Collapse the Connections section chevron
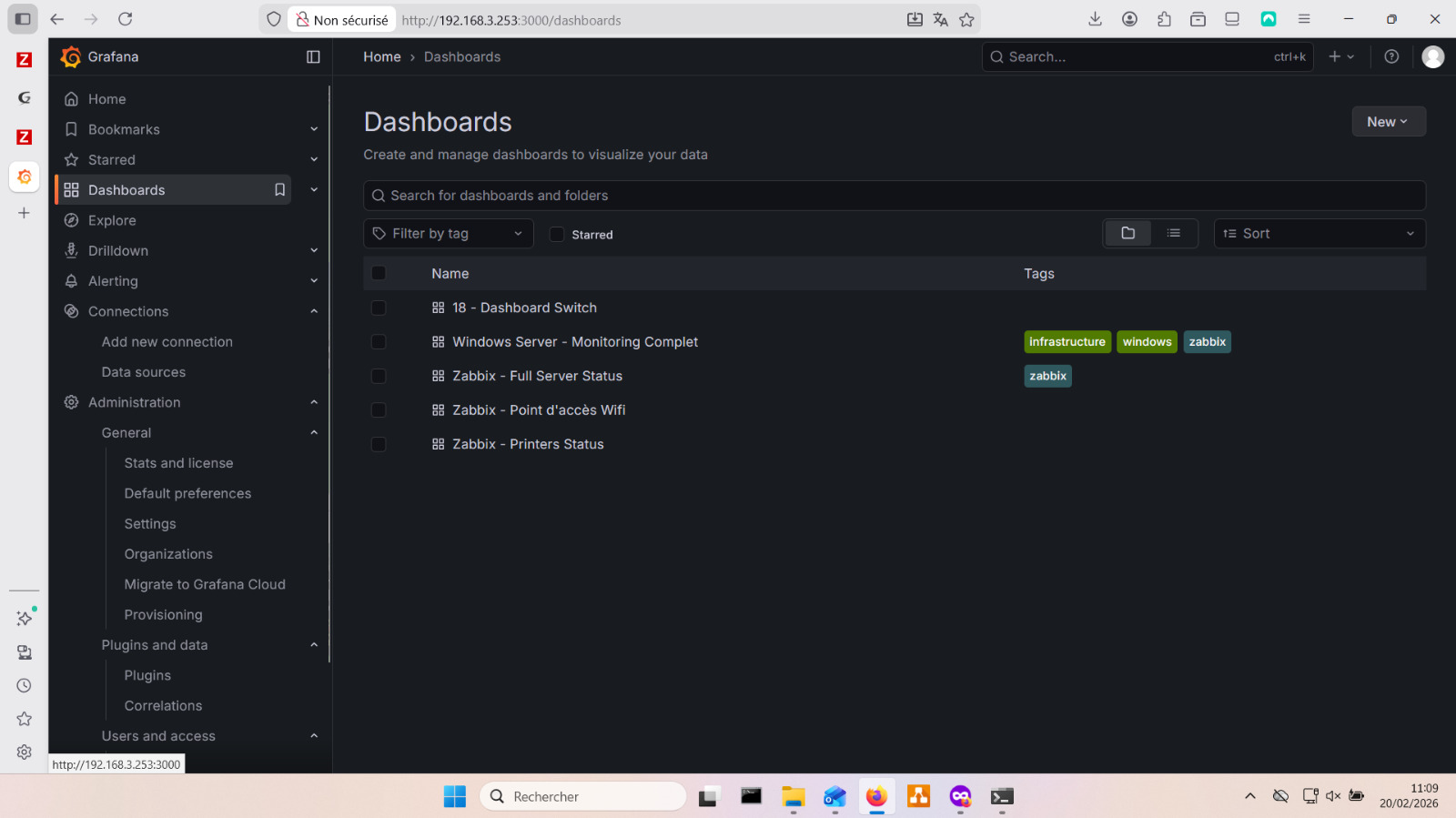Image resolution: width=1456 pixels, height=818 pixels. point(314,311)
